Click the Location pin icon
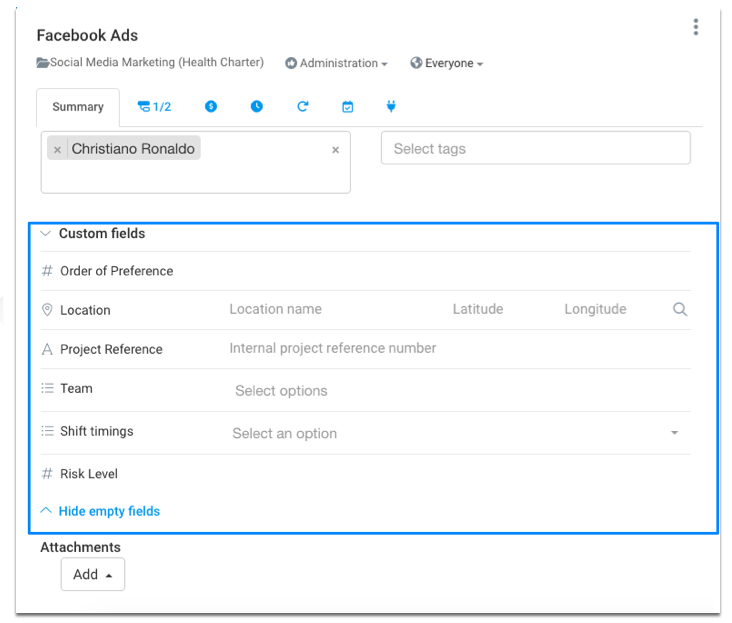Screen dimensions: 732x623 click(x=47, y=310)
